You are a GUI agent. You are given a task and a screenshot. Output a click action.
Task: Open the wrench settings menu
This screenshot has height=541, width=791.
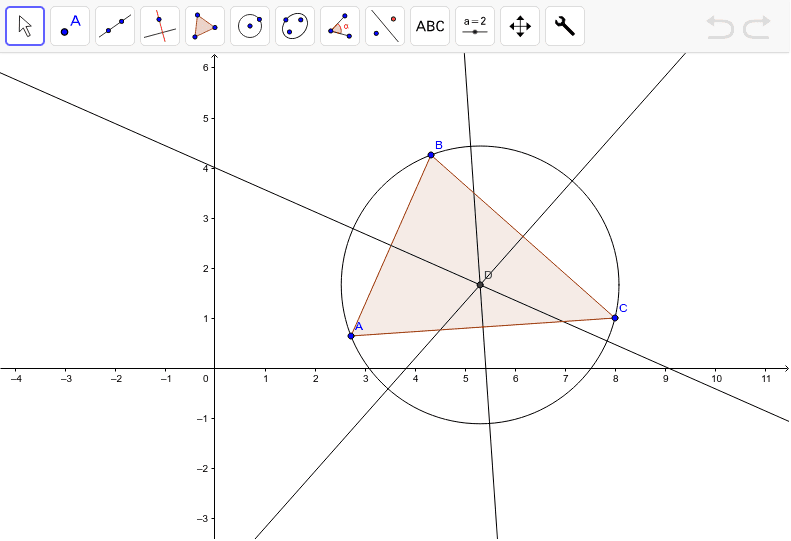[x=565, y=26]
